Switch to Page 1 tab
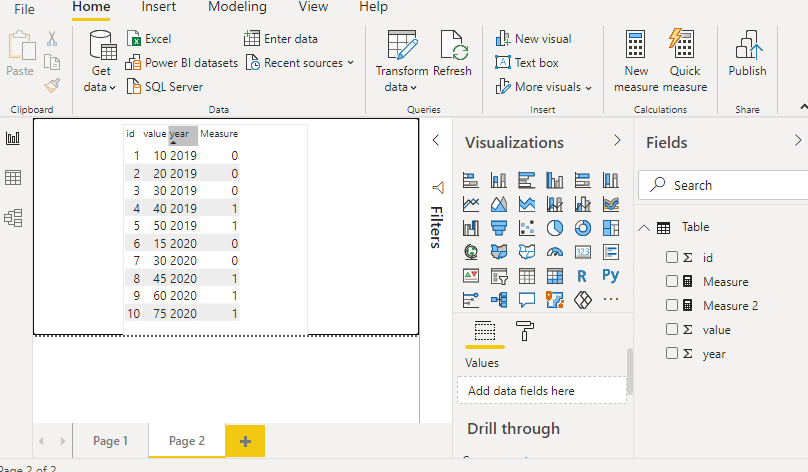Viewport: 808px width, 472px height. [x=110, y=441]
